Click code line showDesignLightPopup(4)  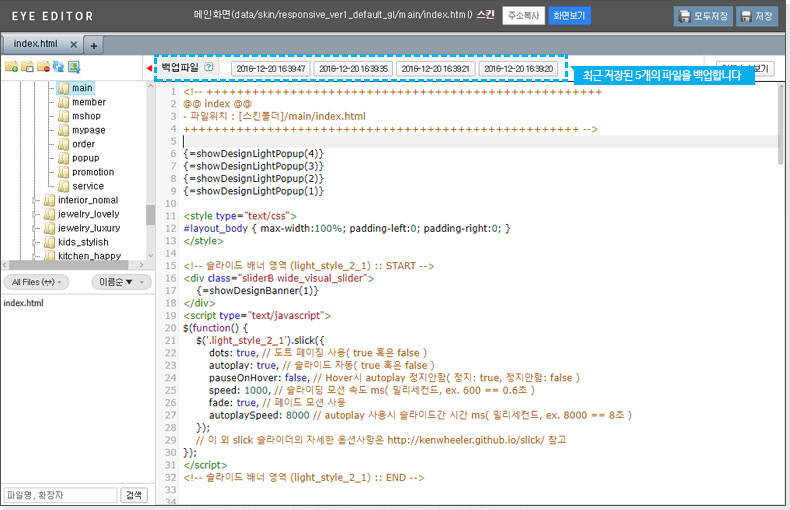point(253,154)
